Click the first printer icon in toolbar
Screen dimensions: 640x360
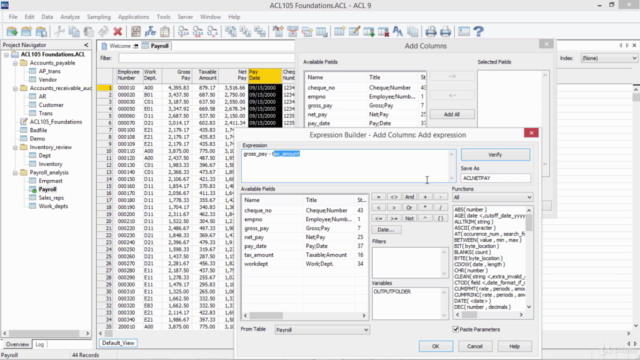coord(431,31)
